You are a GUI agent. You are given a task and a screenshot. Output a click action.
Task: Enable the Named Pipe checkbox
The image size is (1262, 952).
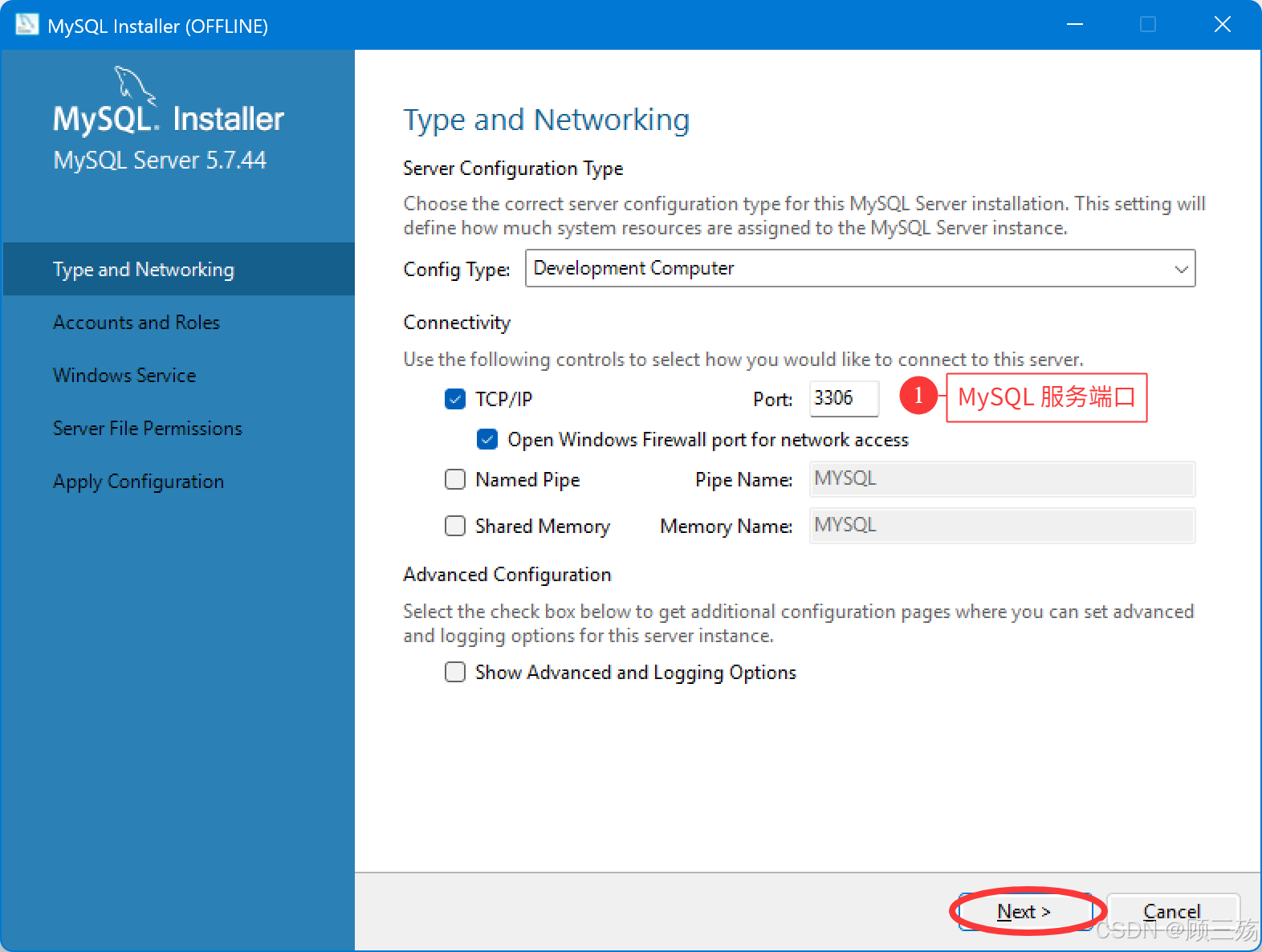(x=455, y=479)
